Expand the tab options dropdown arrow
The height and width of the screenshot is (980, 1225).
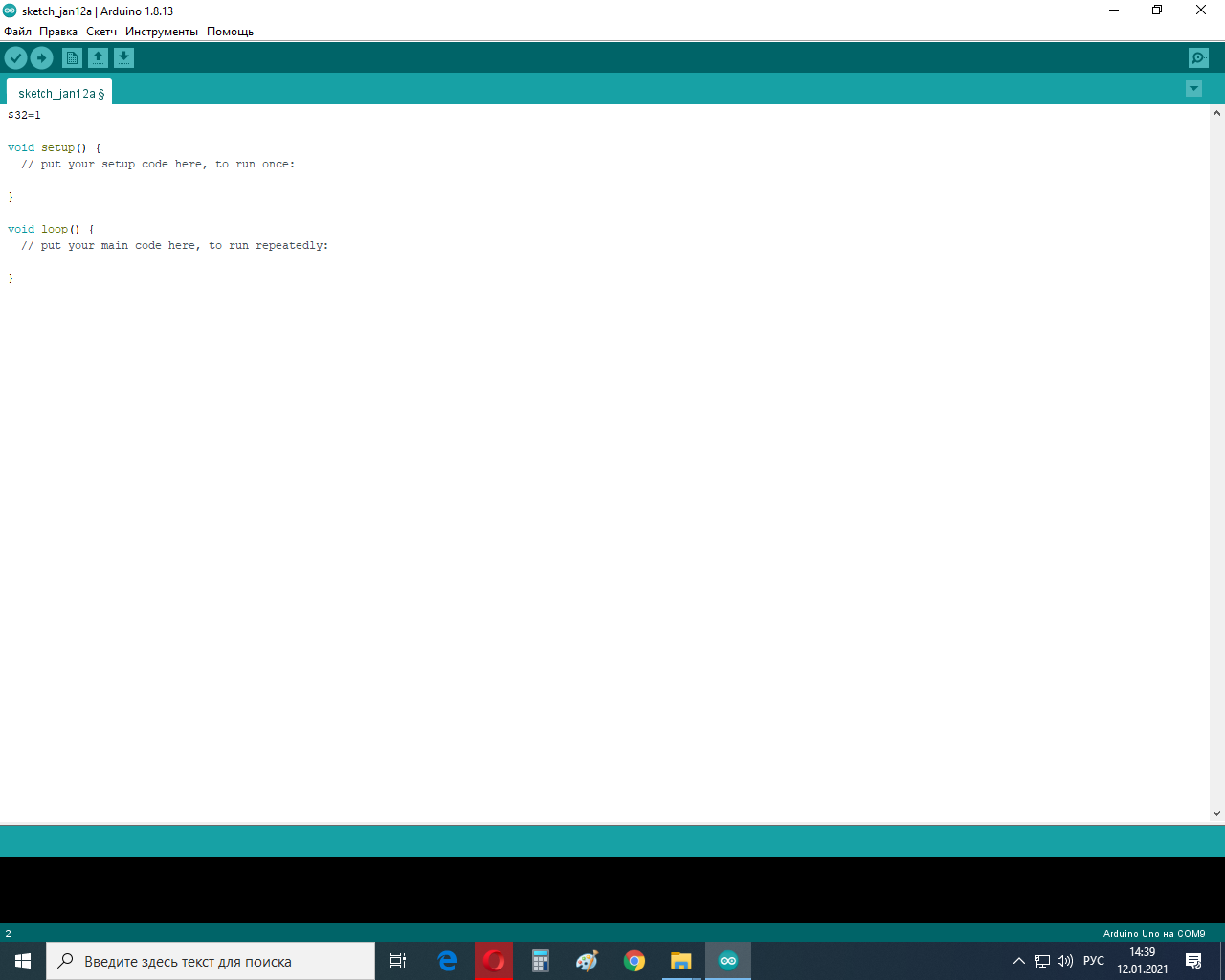1193,89
